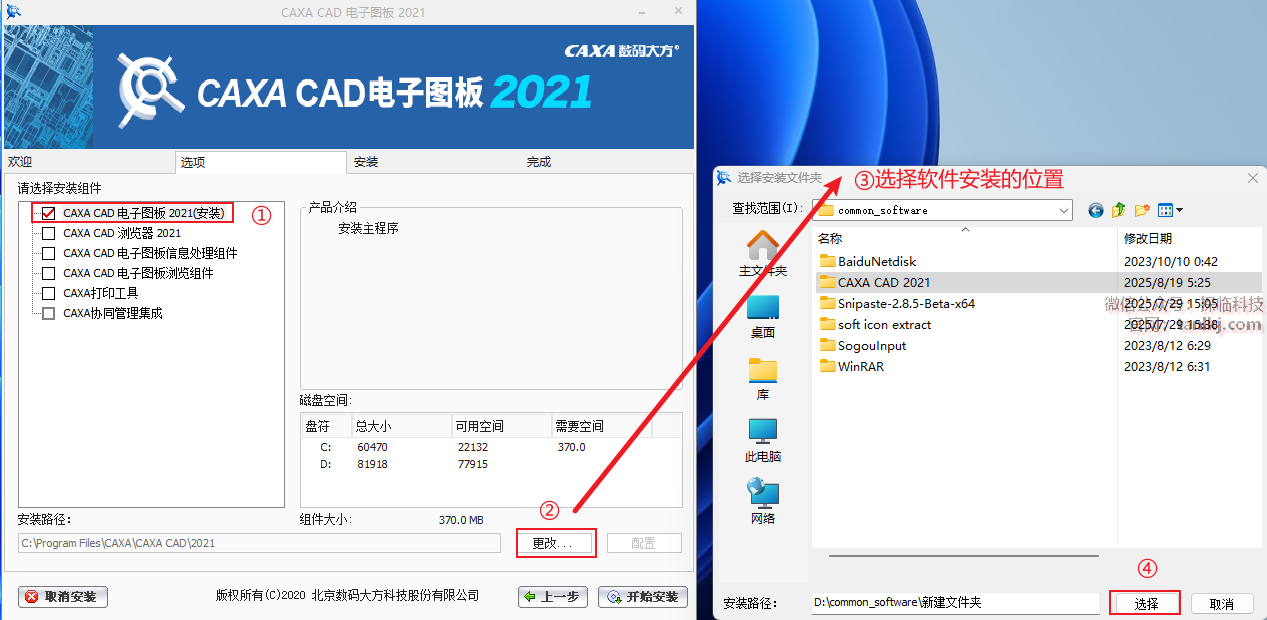Click the 配置 button
Image resolution: width=1267 pixels, height=620 pixels.
click(644, 543)
